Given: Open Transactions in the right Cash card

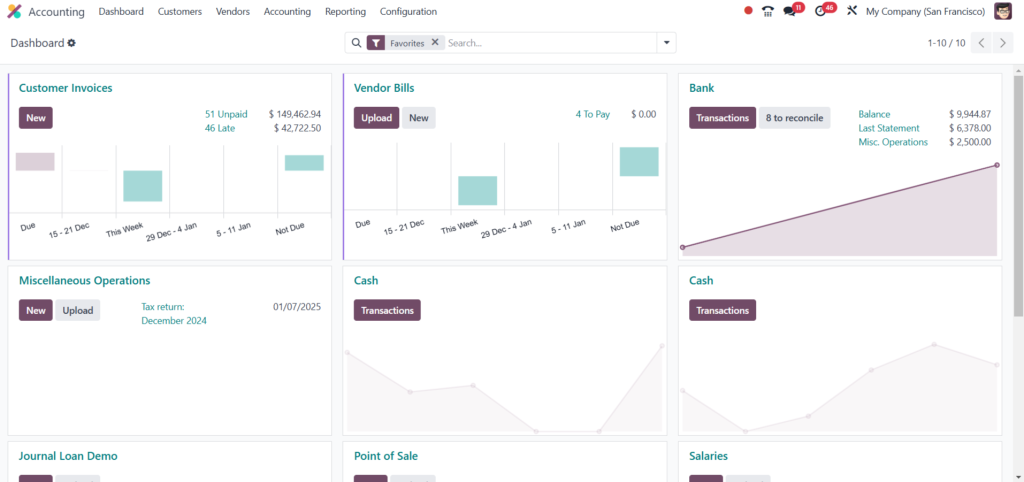Looking at the screenshot, I should tap(722, 310).
